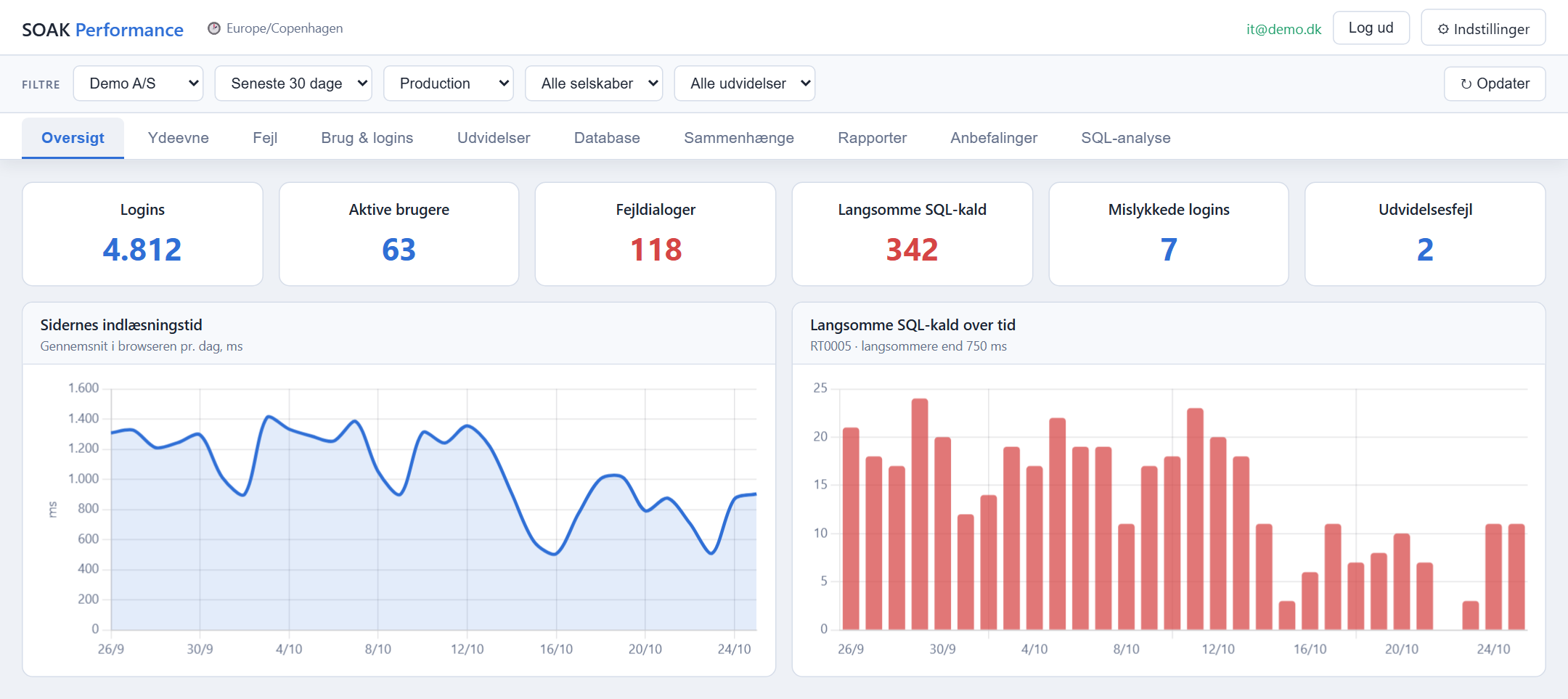Go to the Rapporter tab

[x=873, y=138]
